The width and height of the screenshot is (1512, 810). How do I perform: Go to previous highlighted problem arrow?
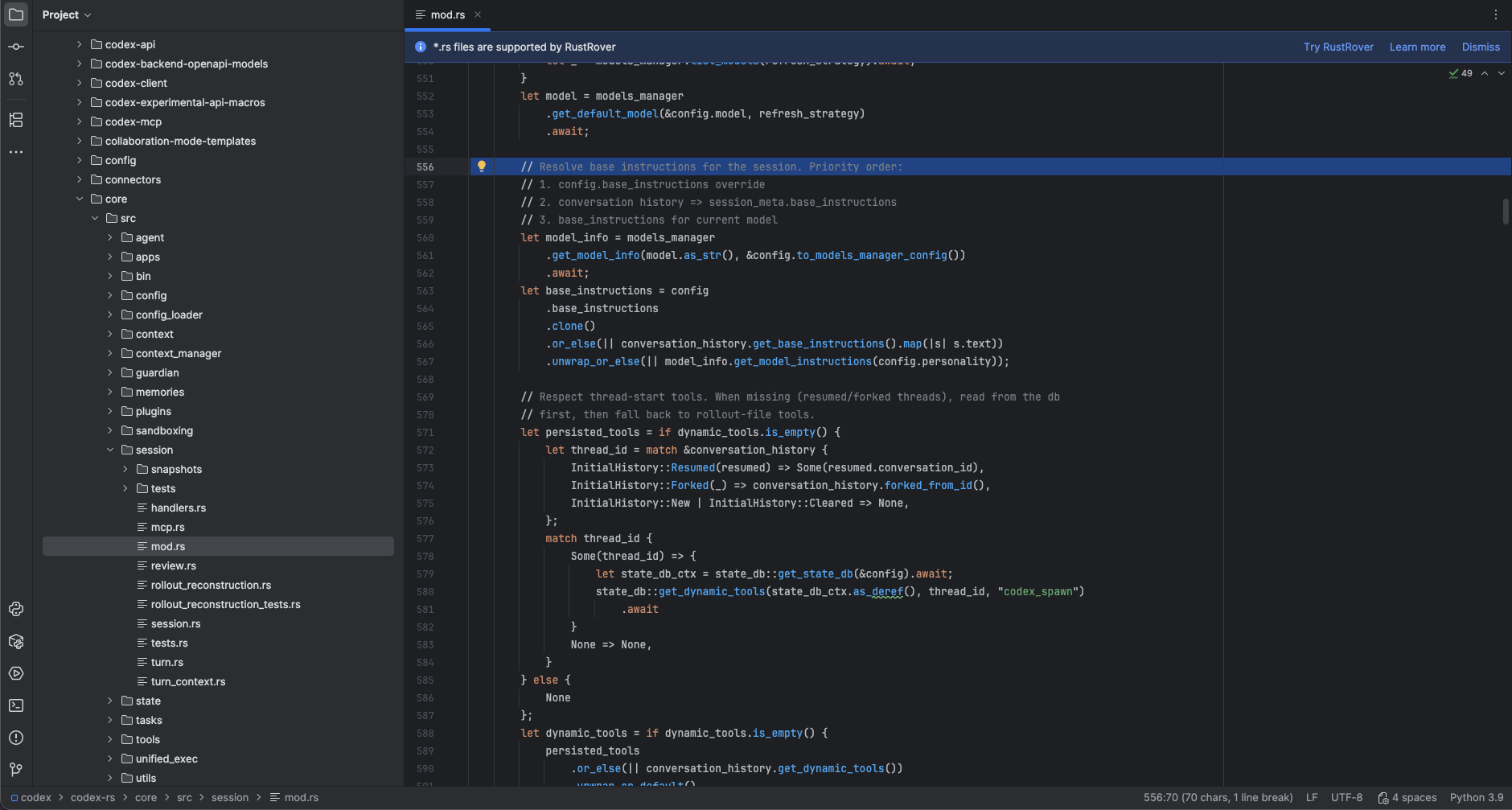point(1485,73)
